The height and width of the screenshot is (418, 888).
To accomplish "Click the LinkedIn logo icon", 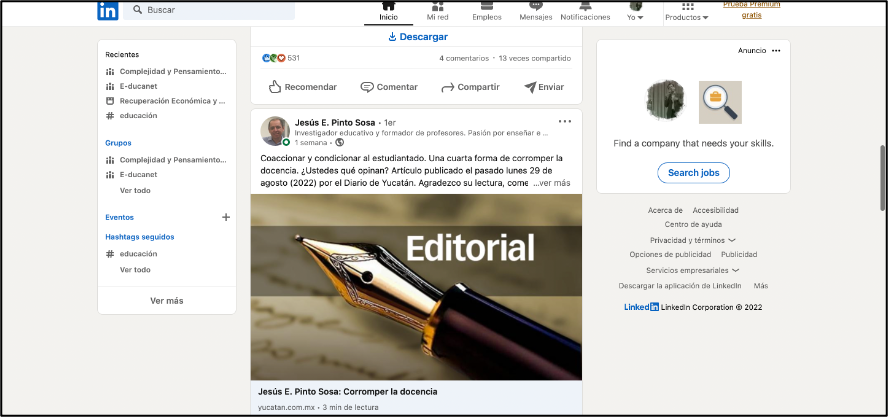I will point(107,10).
